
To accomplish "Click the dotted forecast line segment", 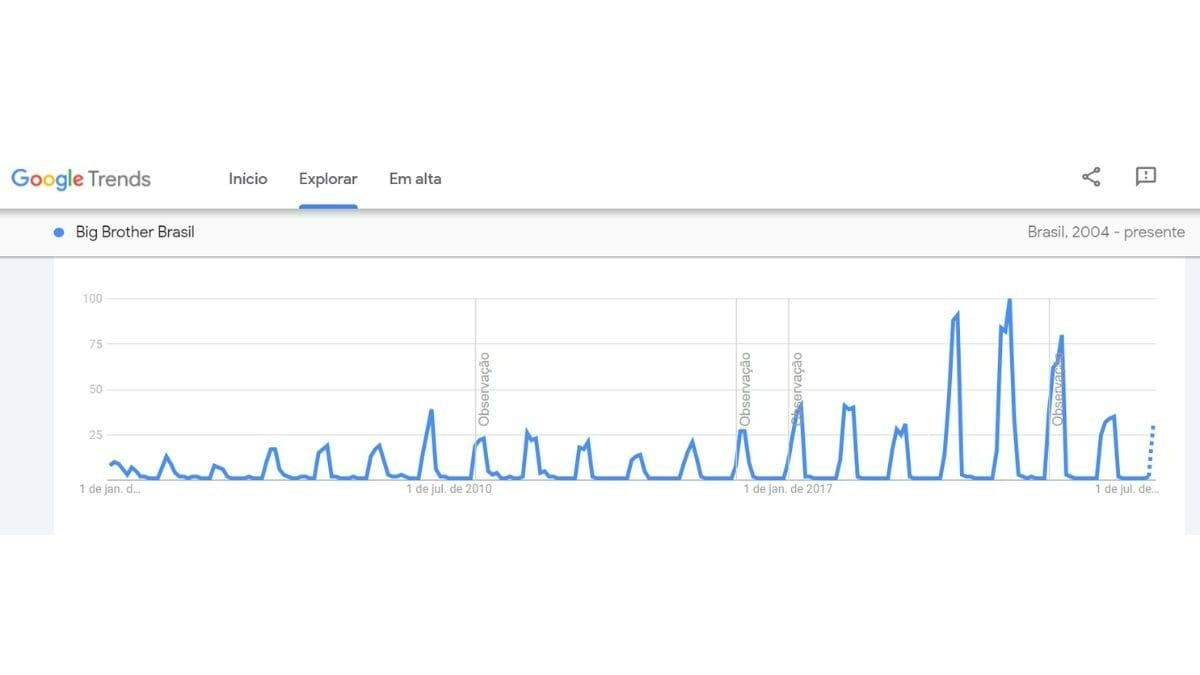I will pyautogui.click(x=1151, y=450).
